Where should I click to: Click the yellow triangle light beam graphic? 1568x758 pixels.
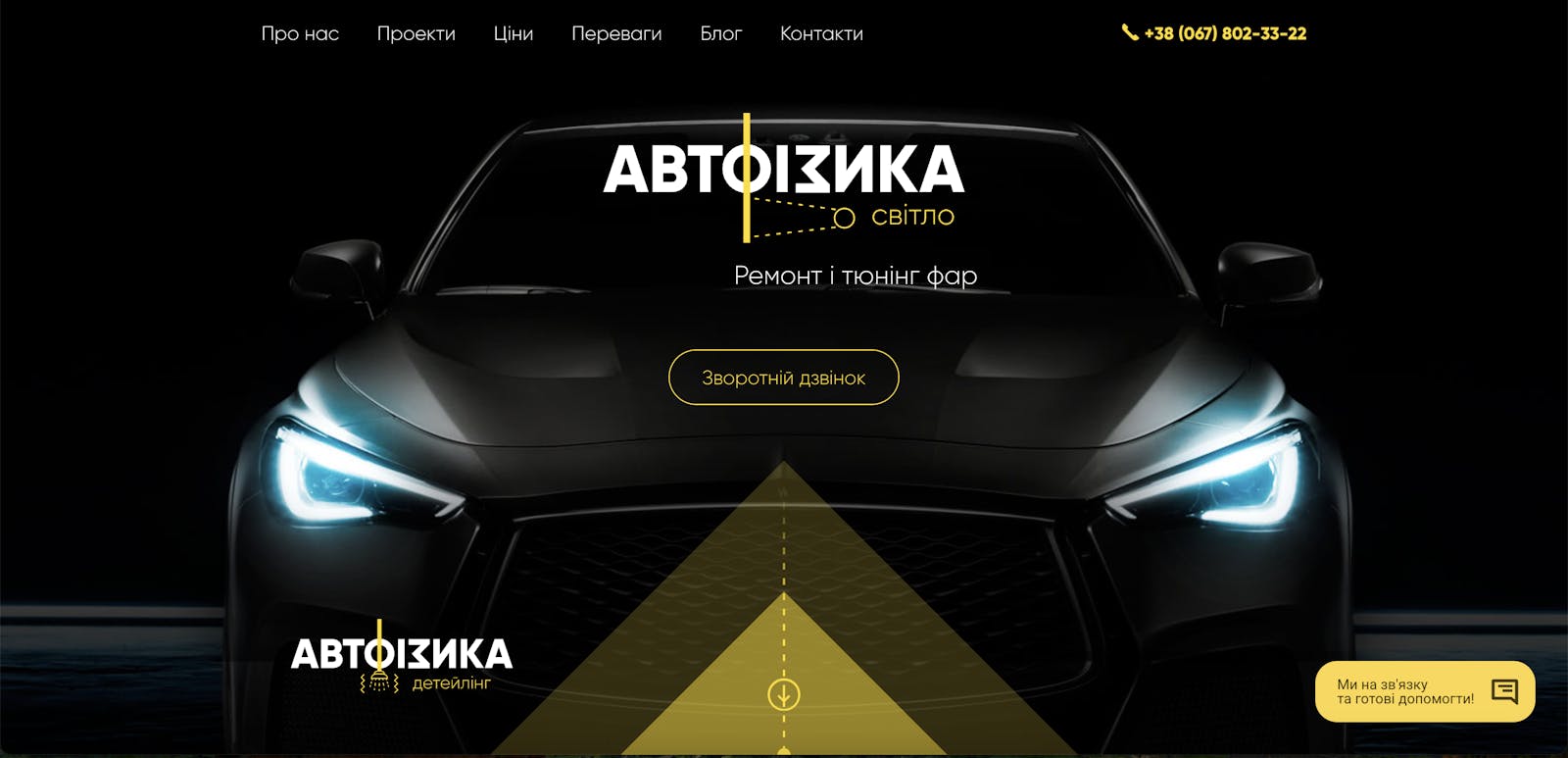click(783, 628)
